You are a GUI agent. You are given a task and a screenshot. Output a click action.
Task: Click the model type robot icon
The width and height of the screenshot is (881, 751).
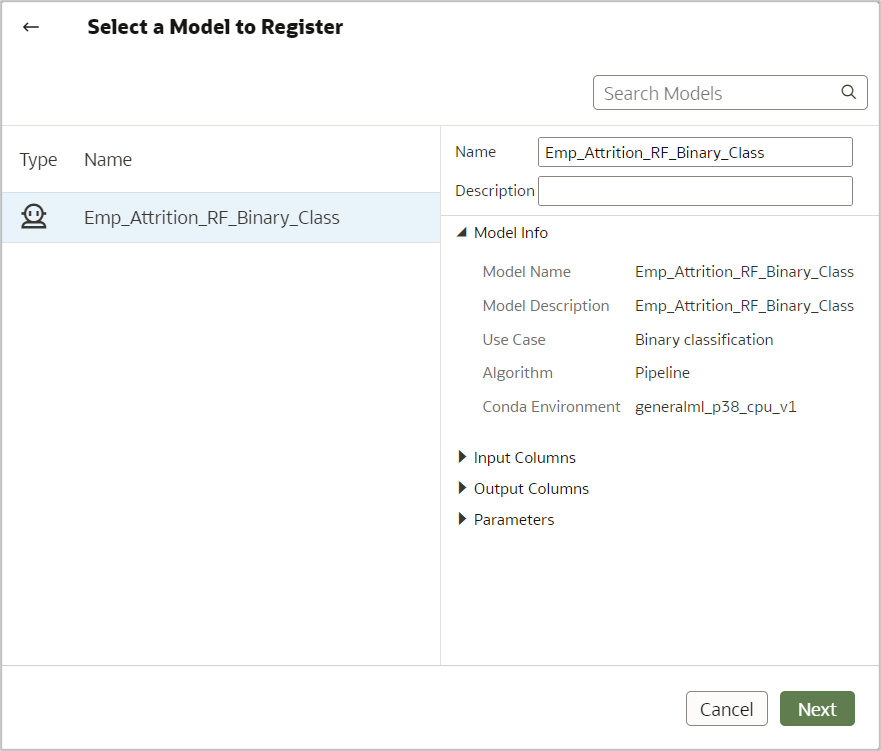34,217
